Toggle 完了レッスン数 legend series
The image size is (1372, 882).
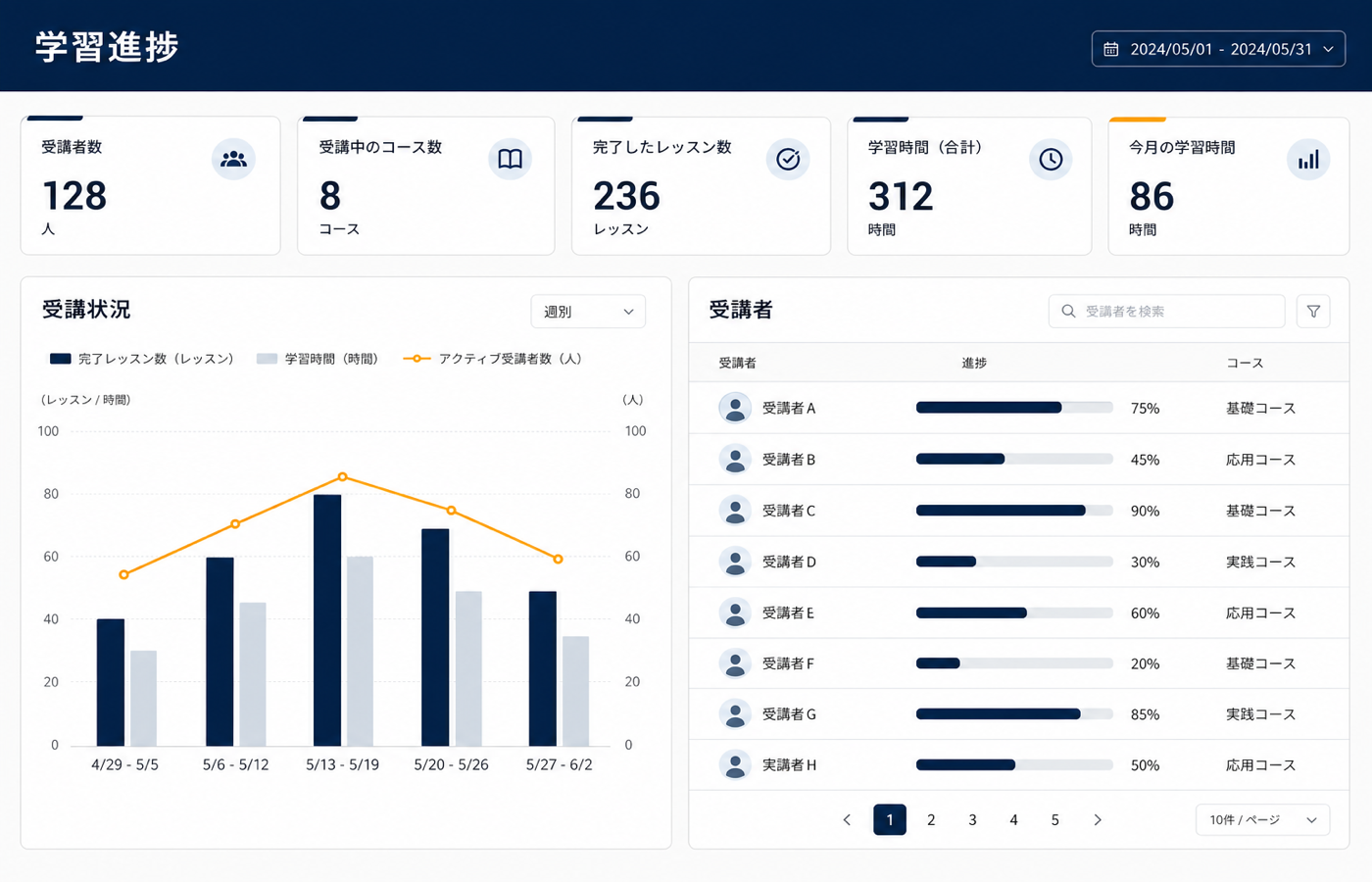142,359
